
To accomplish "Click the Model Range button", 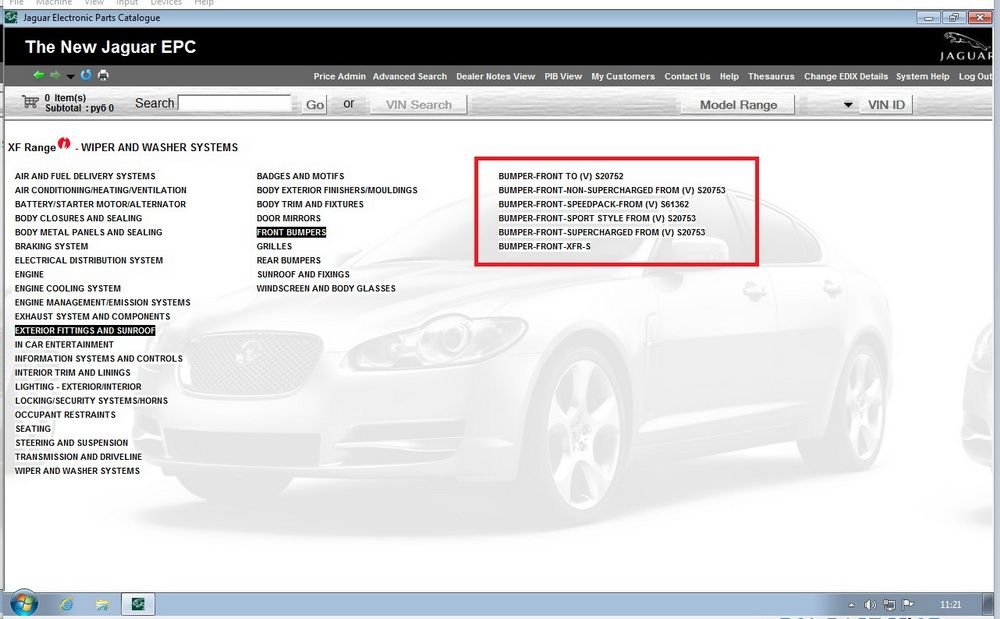I will pyautogui.click(x=738, y=104).
